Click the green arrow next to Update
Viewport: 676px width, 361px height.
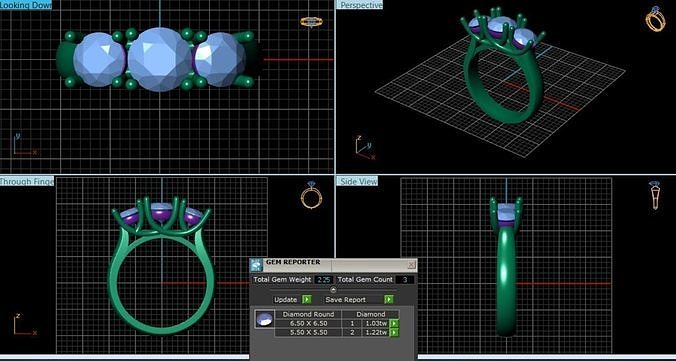coord(307,299)
